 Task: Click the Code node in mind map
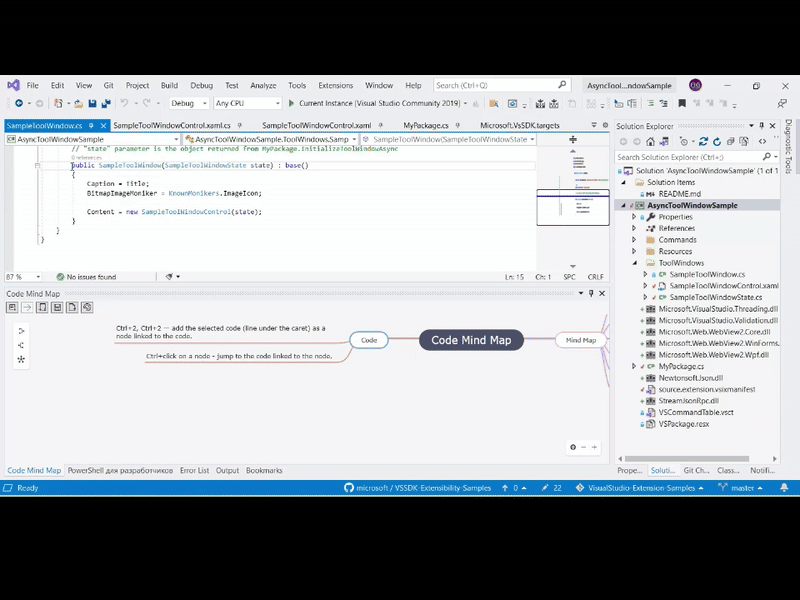pyautogui.click(x=369, y=340)
